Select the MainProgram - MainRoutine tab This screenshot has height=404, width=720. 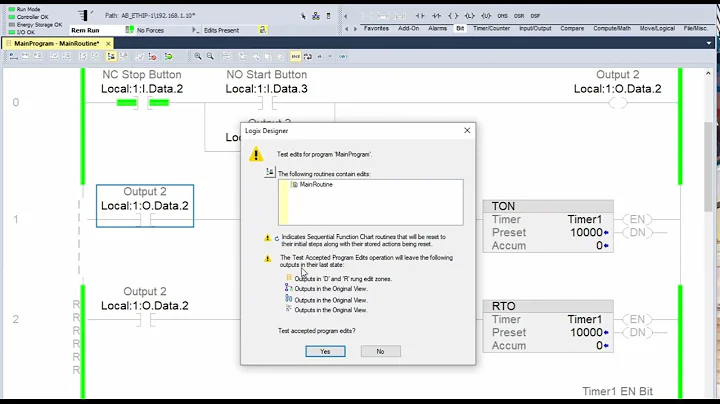(56, 43)
